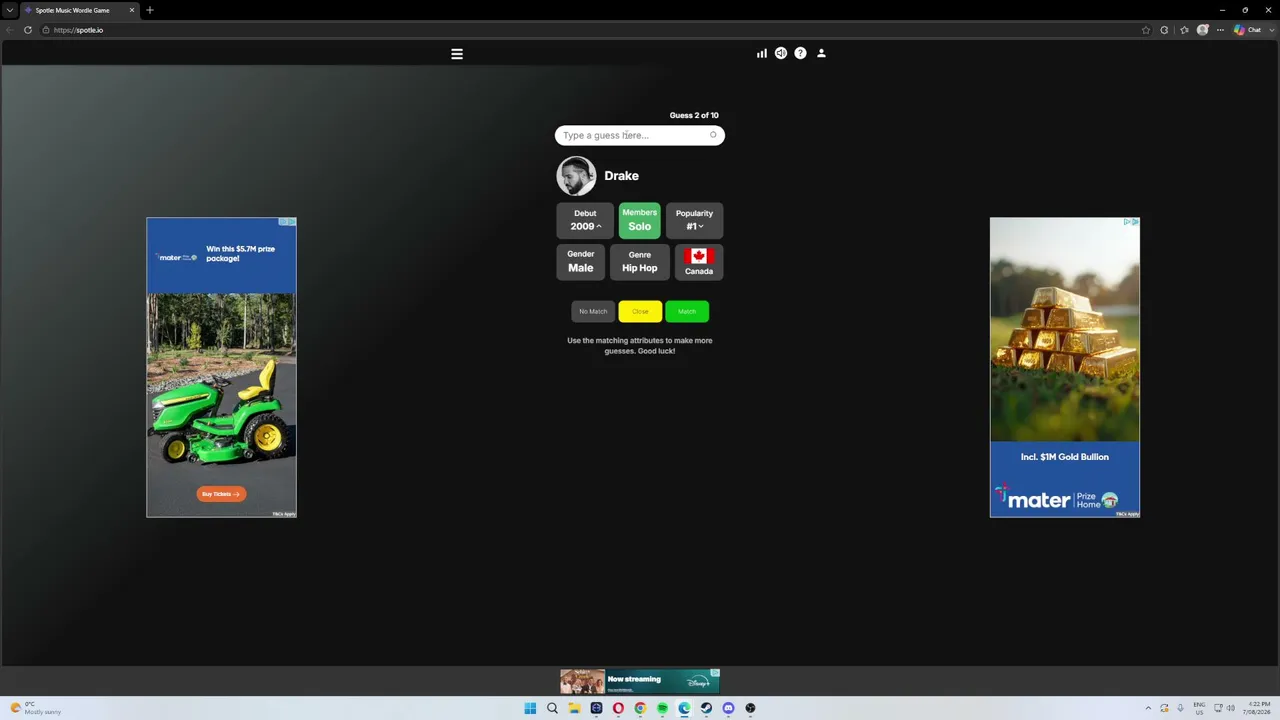
Task: Close the Spotle browser tab
Action: [x=131, y=10]
